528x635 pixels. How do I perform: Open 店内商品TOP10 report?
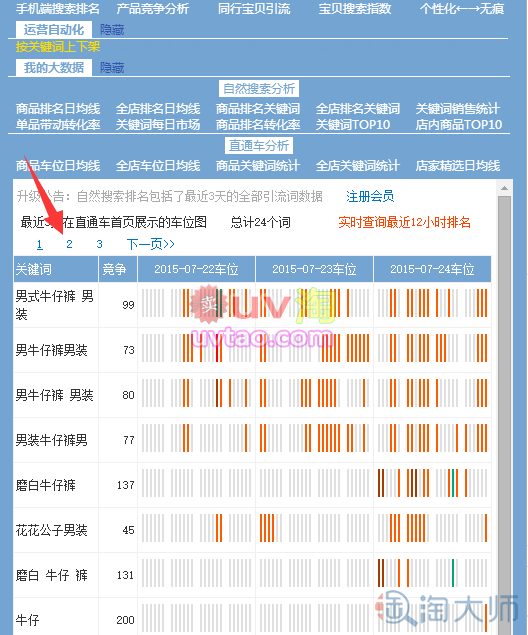tap(458, 125)
